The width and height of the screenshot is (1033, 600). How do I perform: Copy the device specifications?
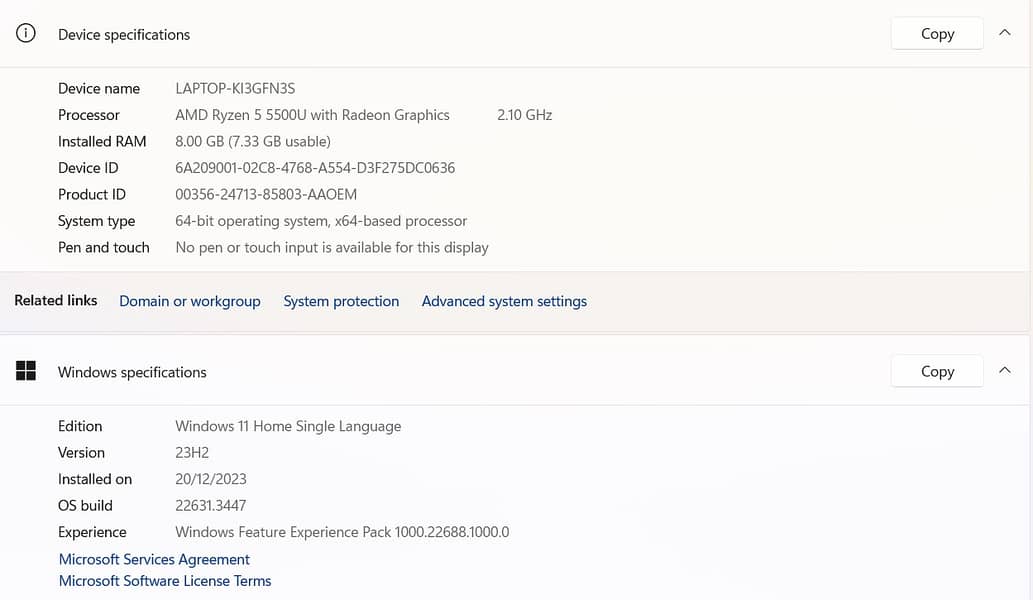(x=937, y=34)
